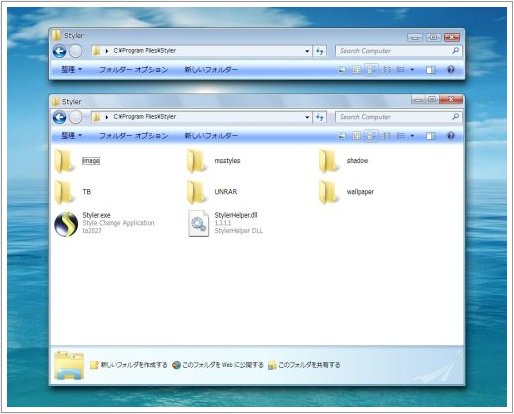Select details list view in upper window
This screenshot has height=414, width=514.
(x=401, y=70)
